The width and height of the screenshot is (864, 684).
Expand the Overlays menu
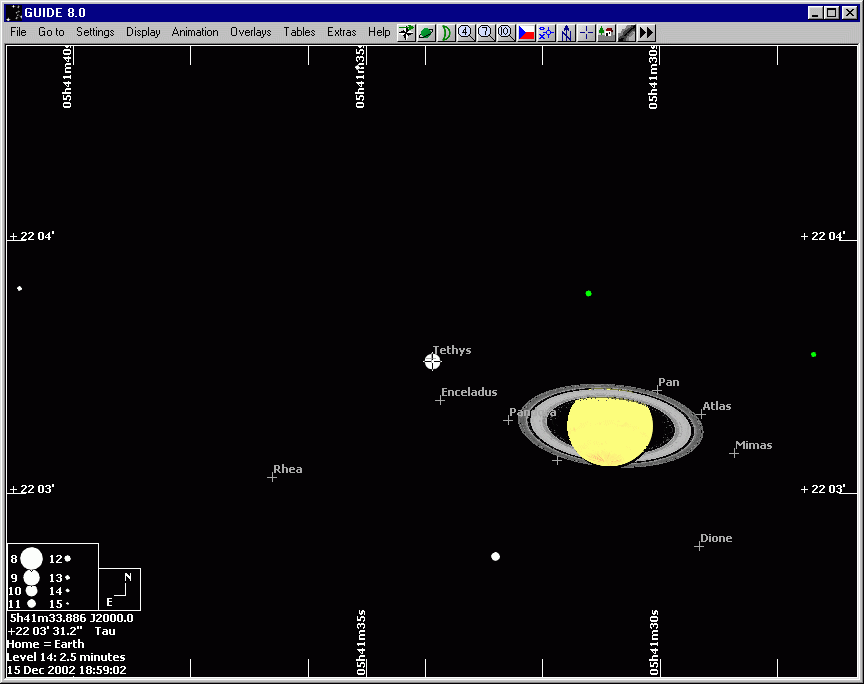tap(250, 32)
